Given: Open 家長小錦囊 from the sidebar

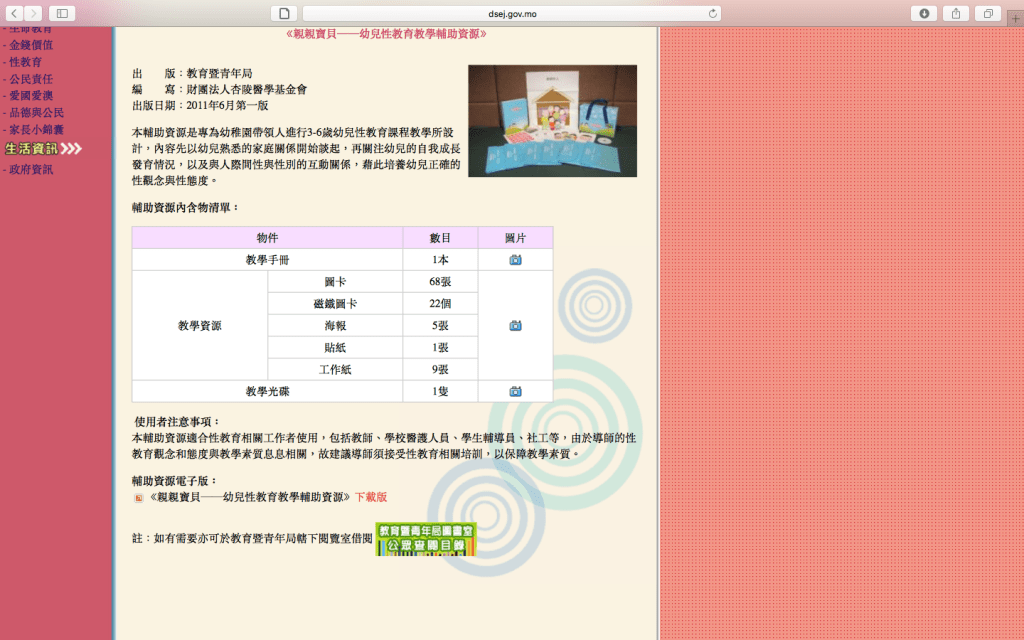Looking at the screenshot, I should [x=35, y=130].
